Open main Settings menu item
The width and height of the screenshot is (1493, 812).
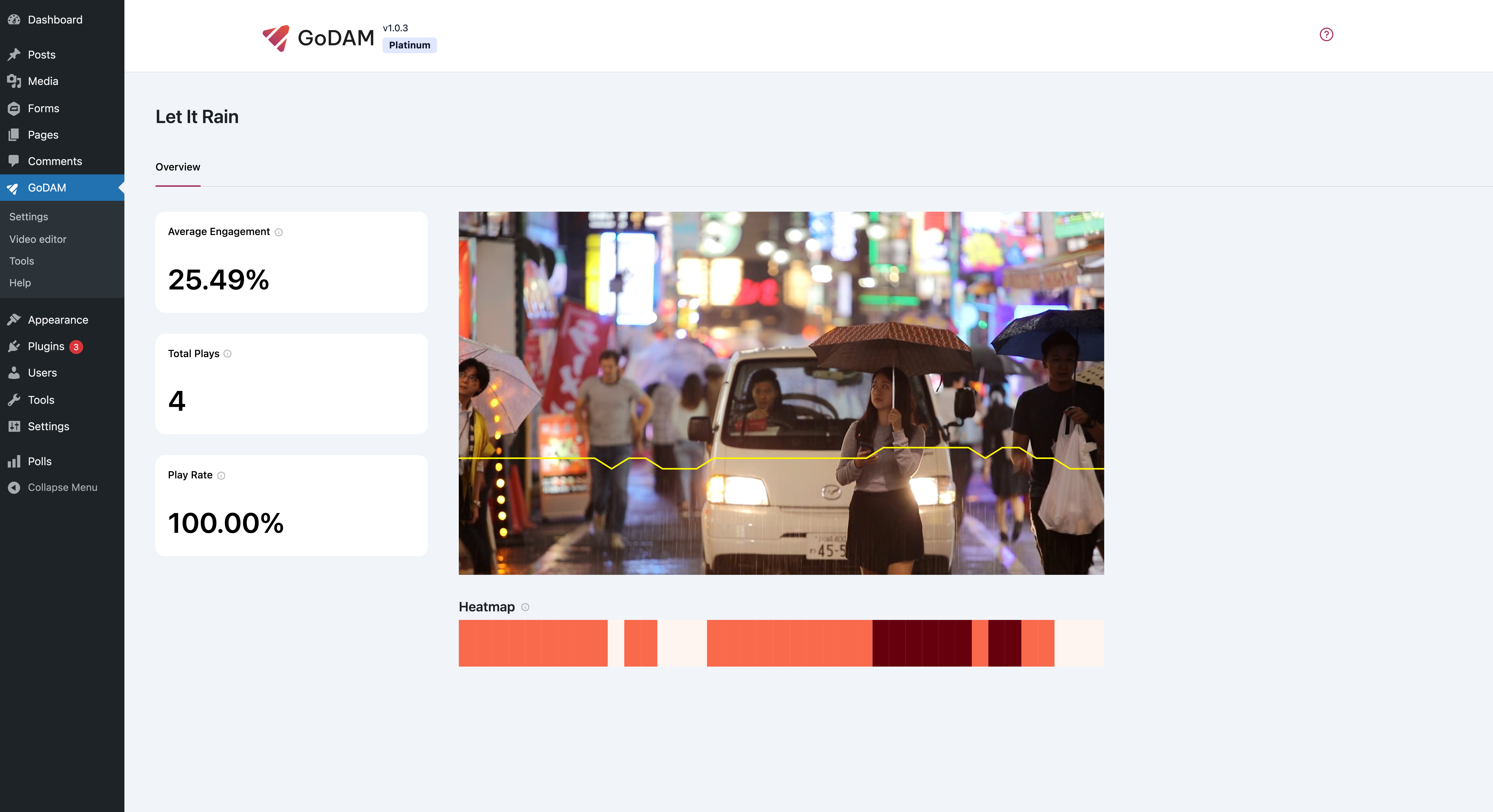coord(62,427)
